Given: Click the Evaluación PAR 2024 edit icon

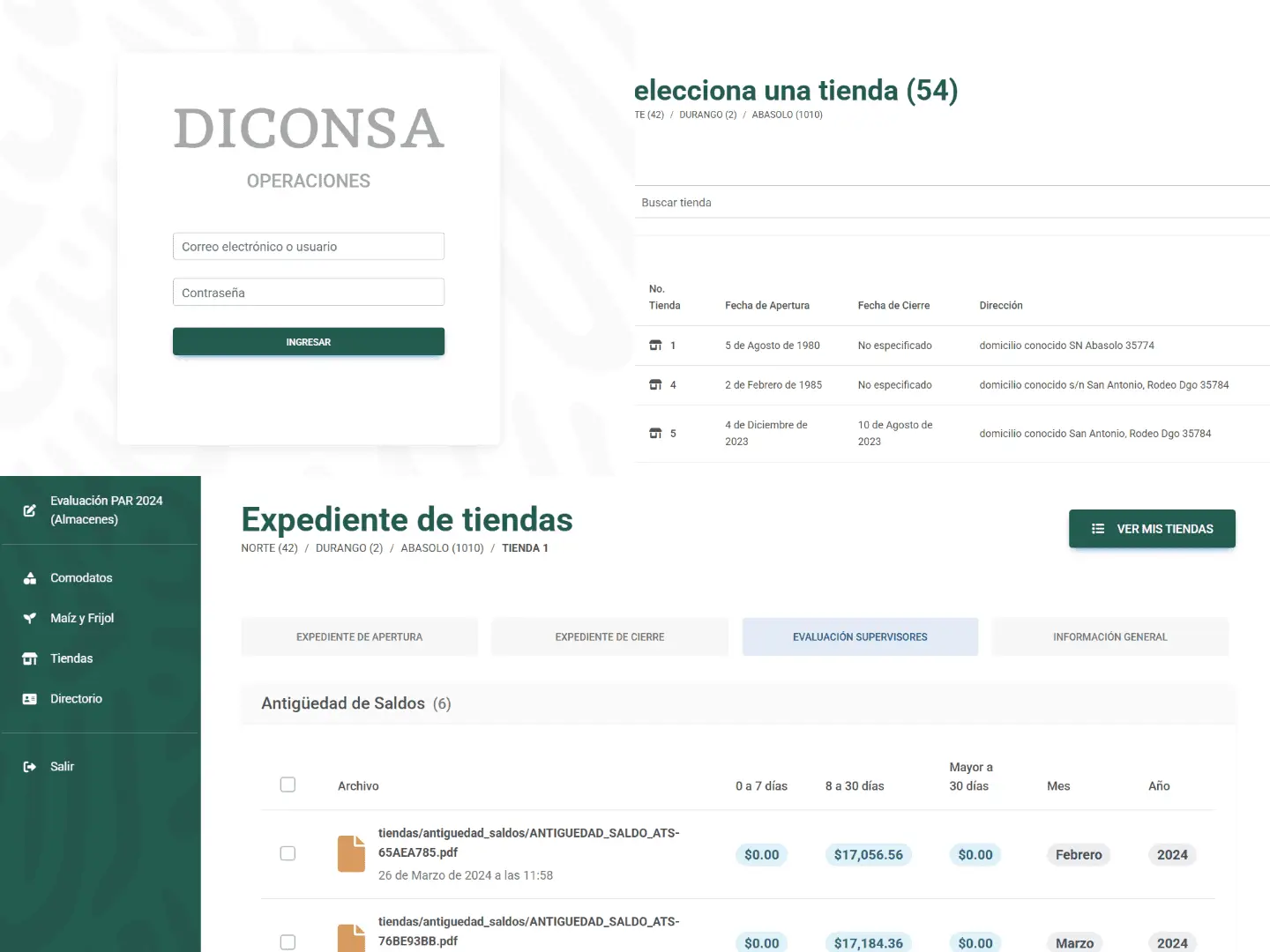Looking at the screenshot, I should (29, 510).
